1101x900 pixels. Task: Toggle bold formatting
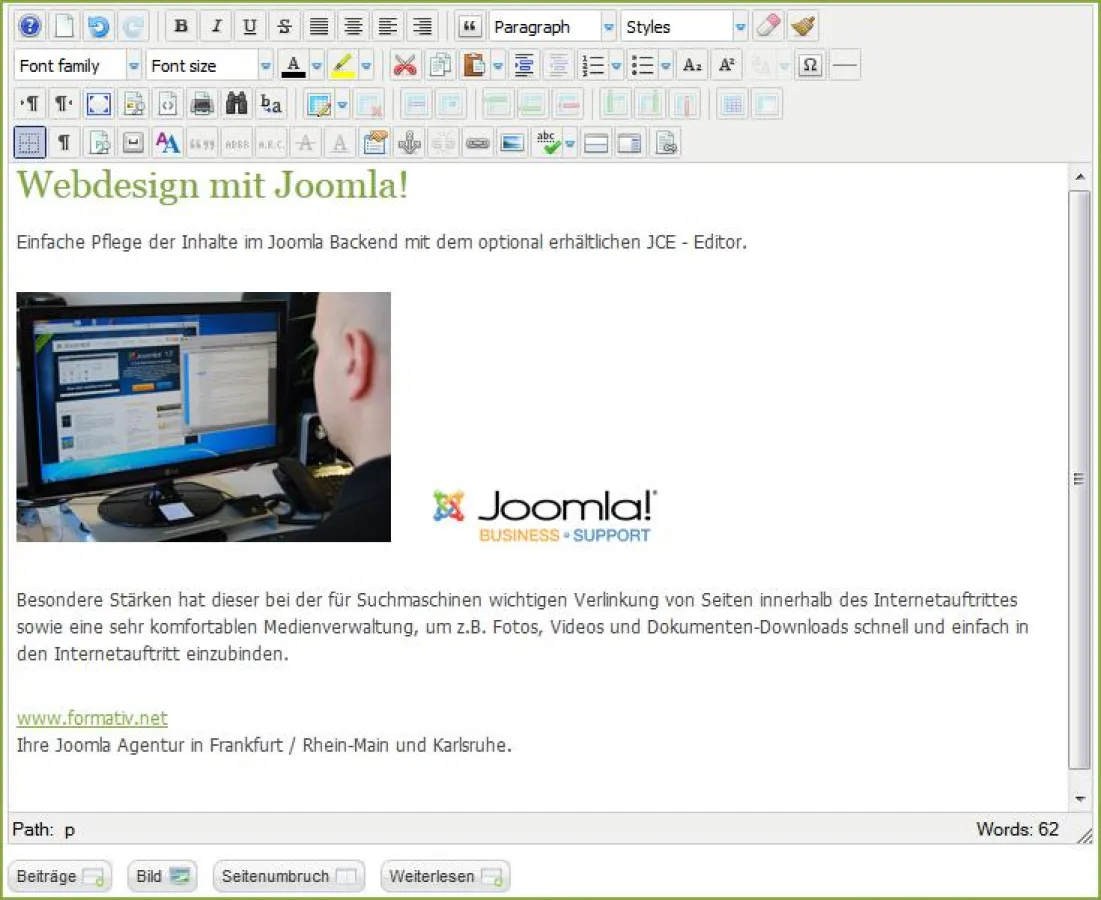(181, 26)
